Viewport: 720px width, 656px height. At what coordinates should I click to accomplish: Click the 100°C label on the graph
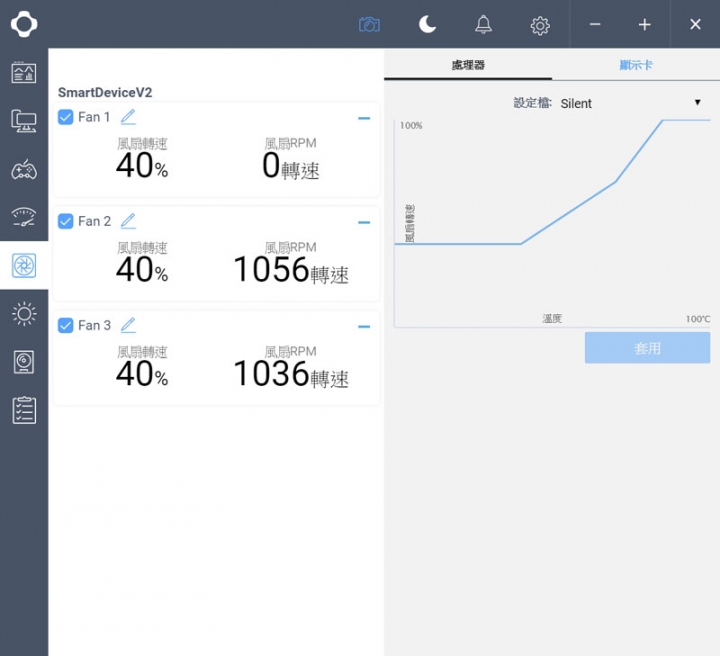[x=698, y=319]
